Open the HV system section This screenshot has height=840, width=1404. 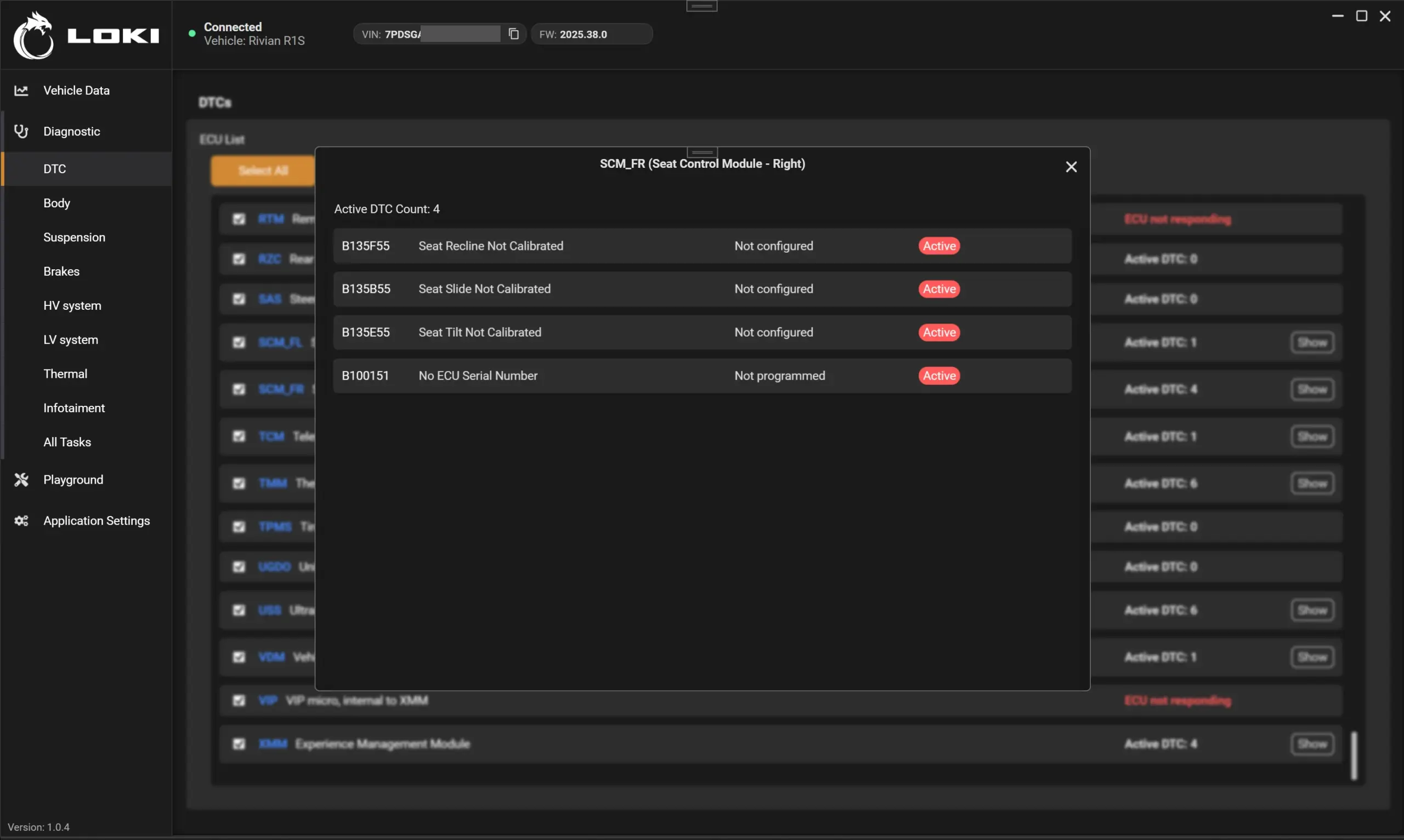point(87,305)
